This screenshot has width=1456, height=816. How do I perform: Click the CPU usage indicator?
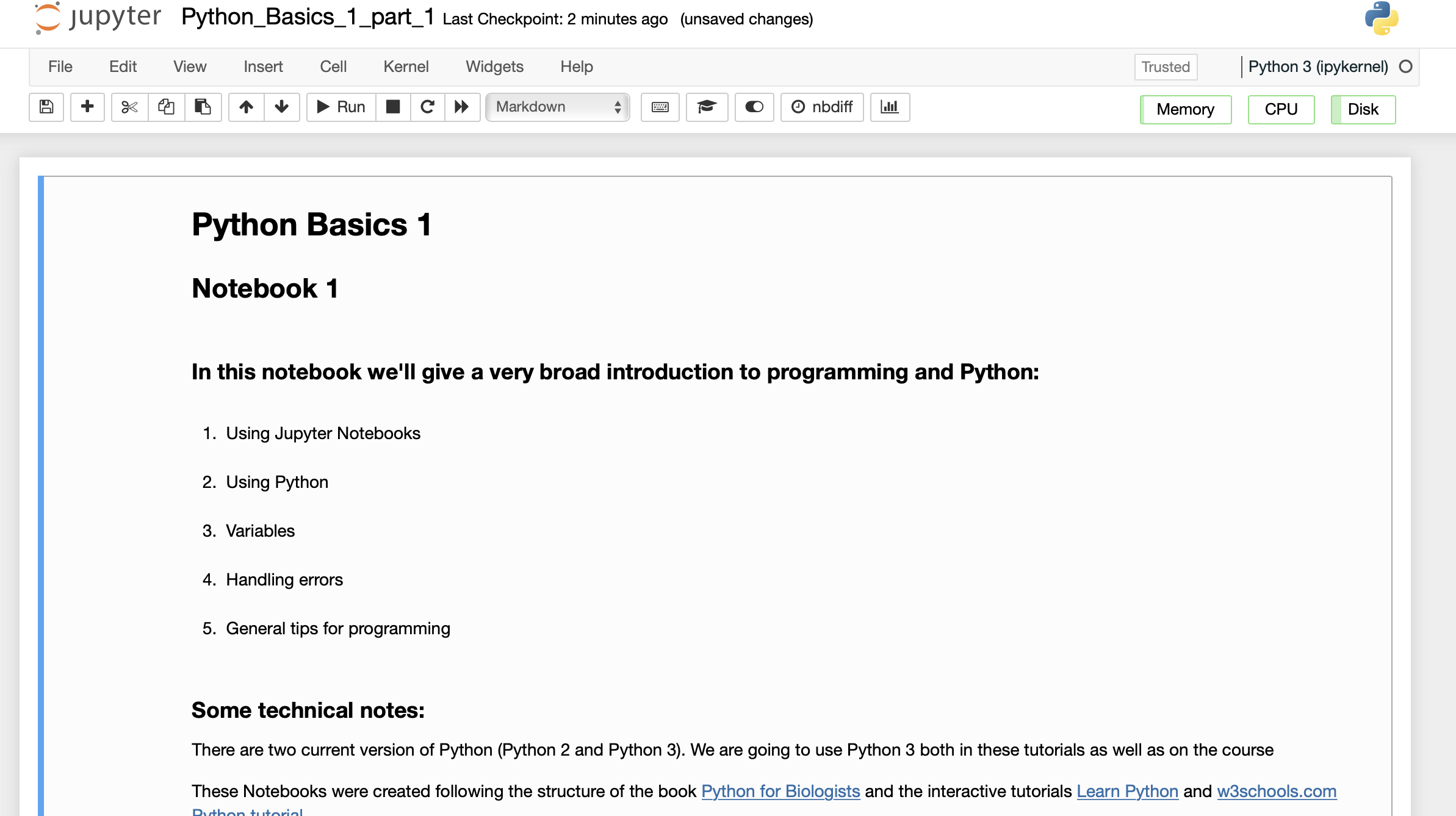[x=1281, y=110]
